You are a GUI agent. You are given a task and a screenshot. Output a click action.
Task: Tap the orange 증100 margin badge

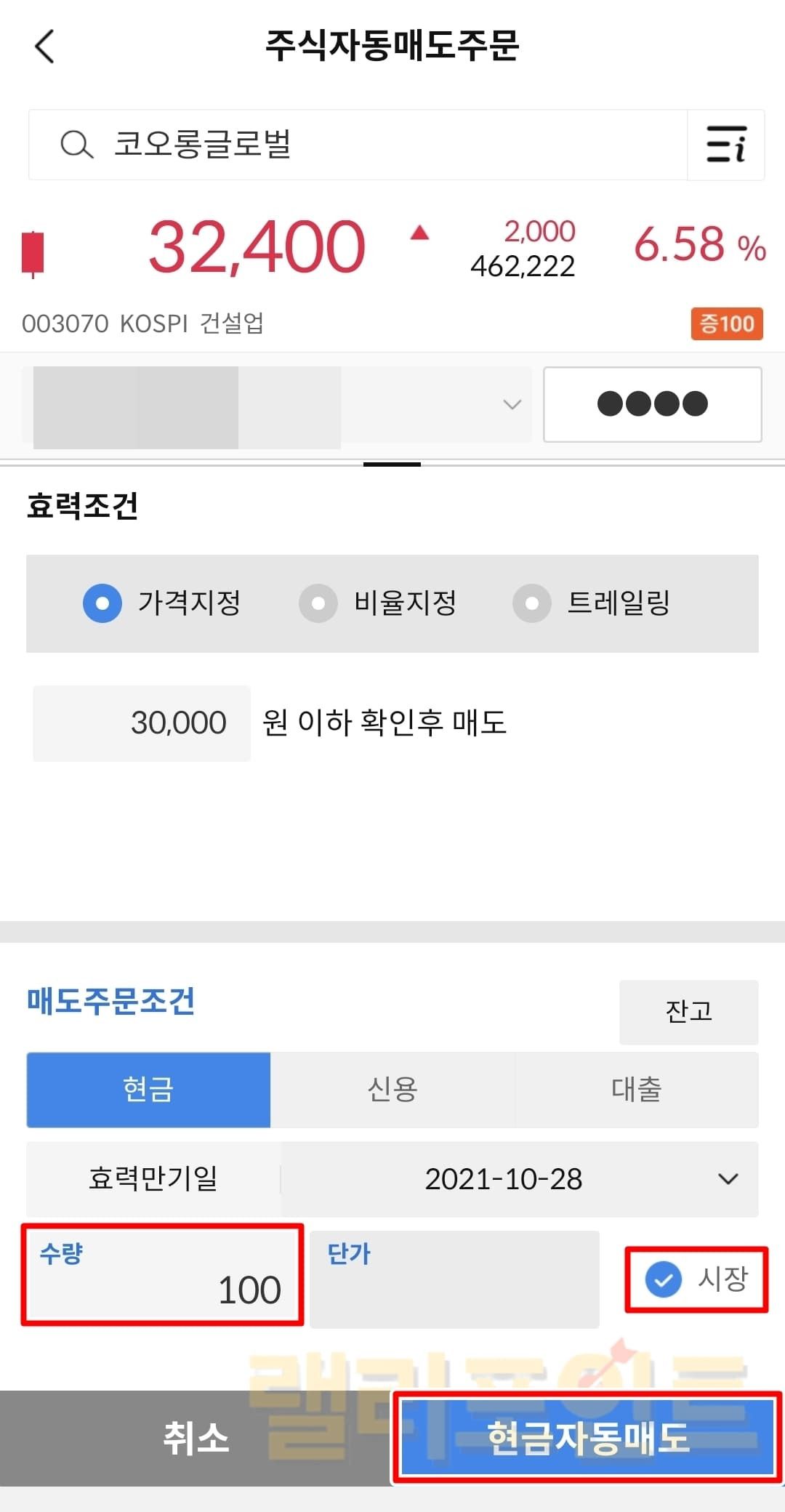pos(726,323)
